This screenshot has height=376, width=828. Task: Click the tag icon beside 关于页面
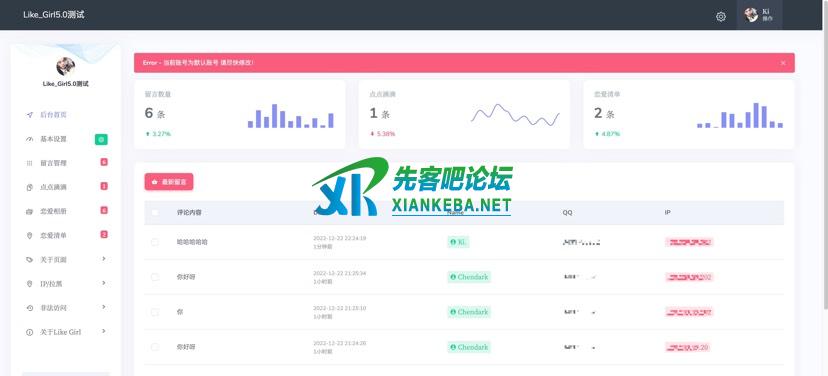(30, 260)
